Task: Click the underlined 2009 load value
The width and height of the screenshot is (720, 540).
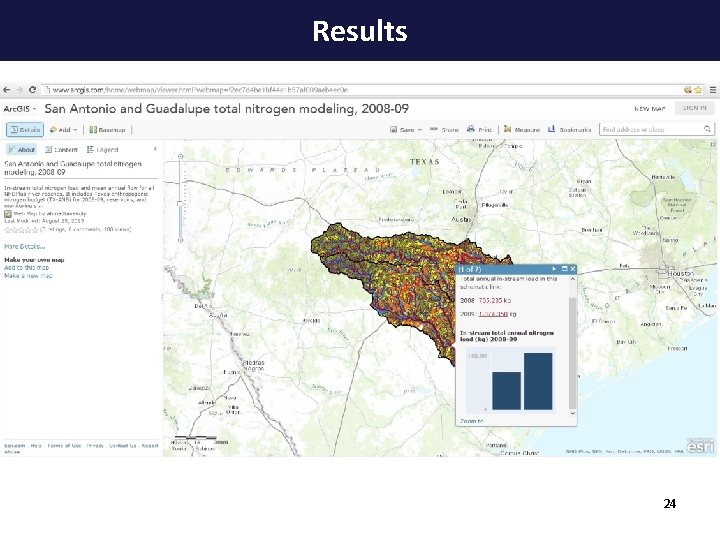Action: tap(493, 314)
